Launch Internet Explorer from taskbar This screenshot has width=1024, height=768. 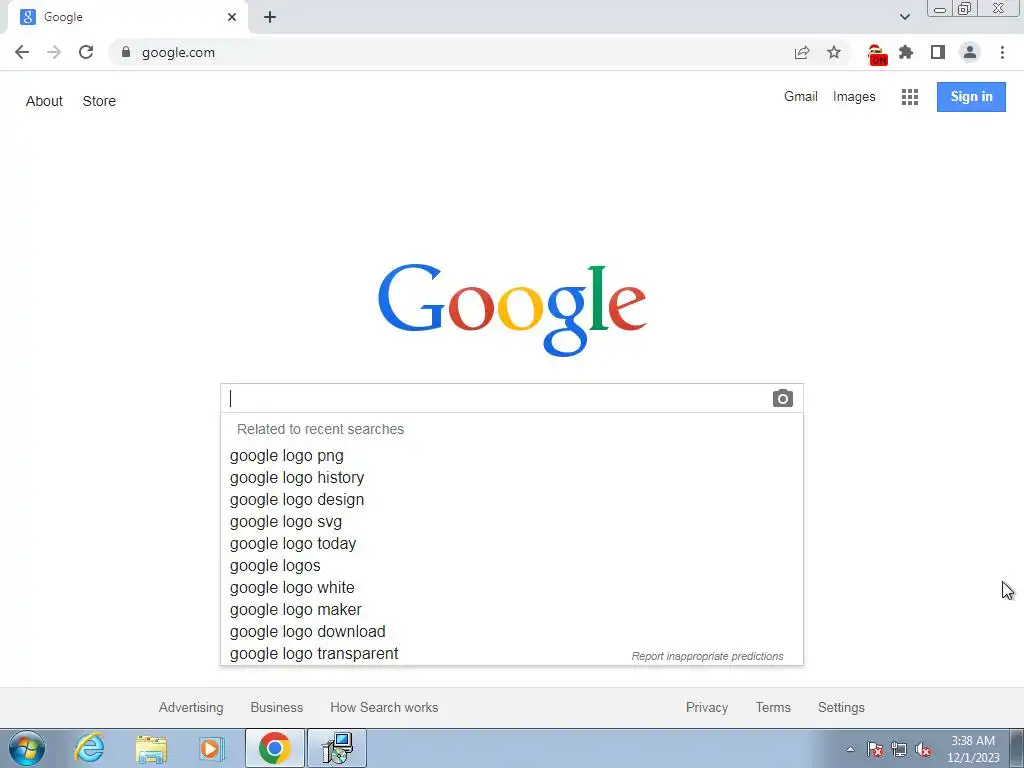point(89,748)
